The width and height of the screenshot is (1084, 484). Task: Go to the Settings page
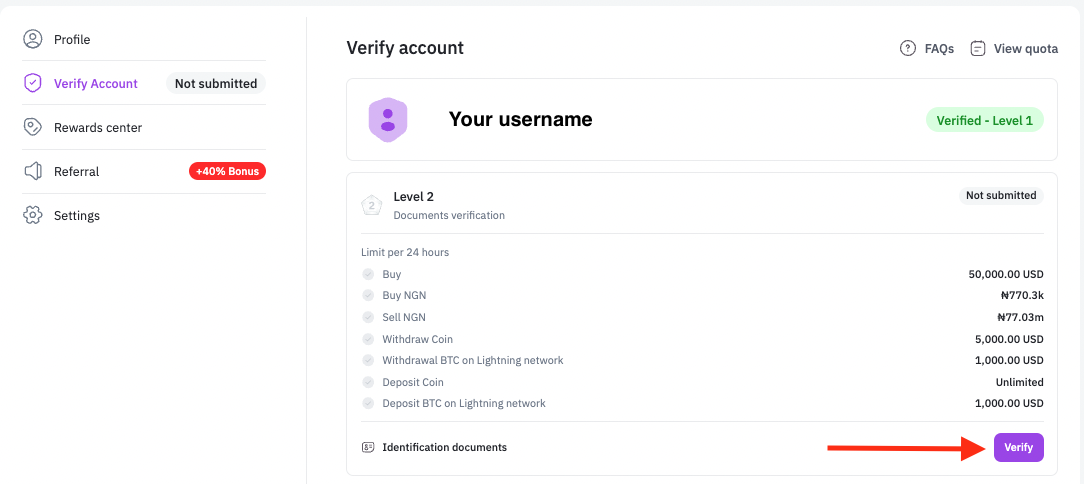click(77, 215)
